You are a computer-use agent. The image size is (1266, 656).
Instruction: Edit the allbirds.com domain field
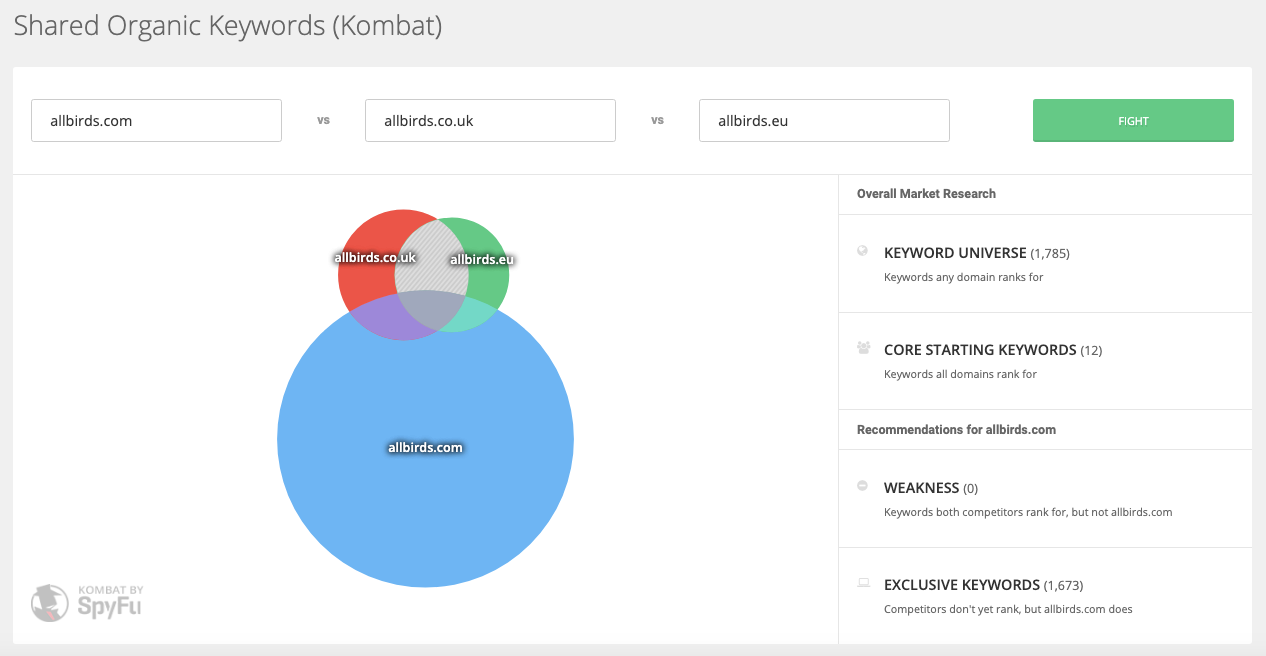(156, 121)
